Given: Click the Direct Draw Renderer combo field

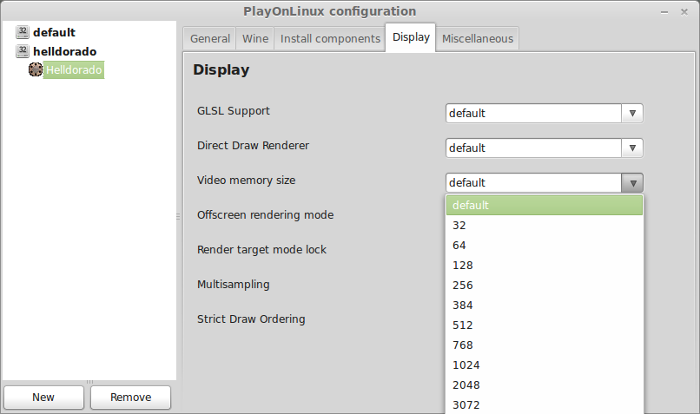Looking at the screenshot, I should (533, 148).
